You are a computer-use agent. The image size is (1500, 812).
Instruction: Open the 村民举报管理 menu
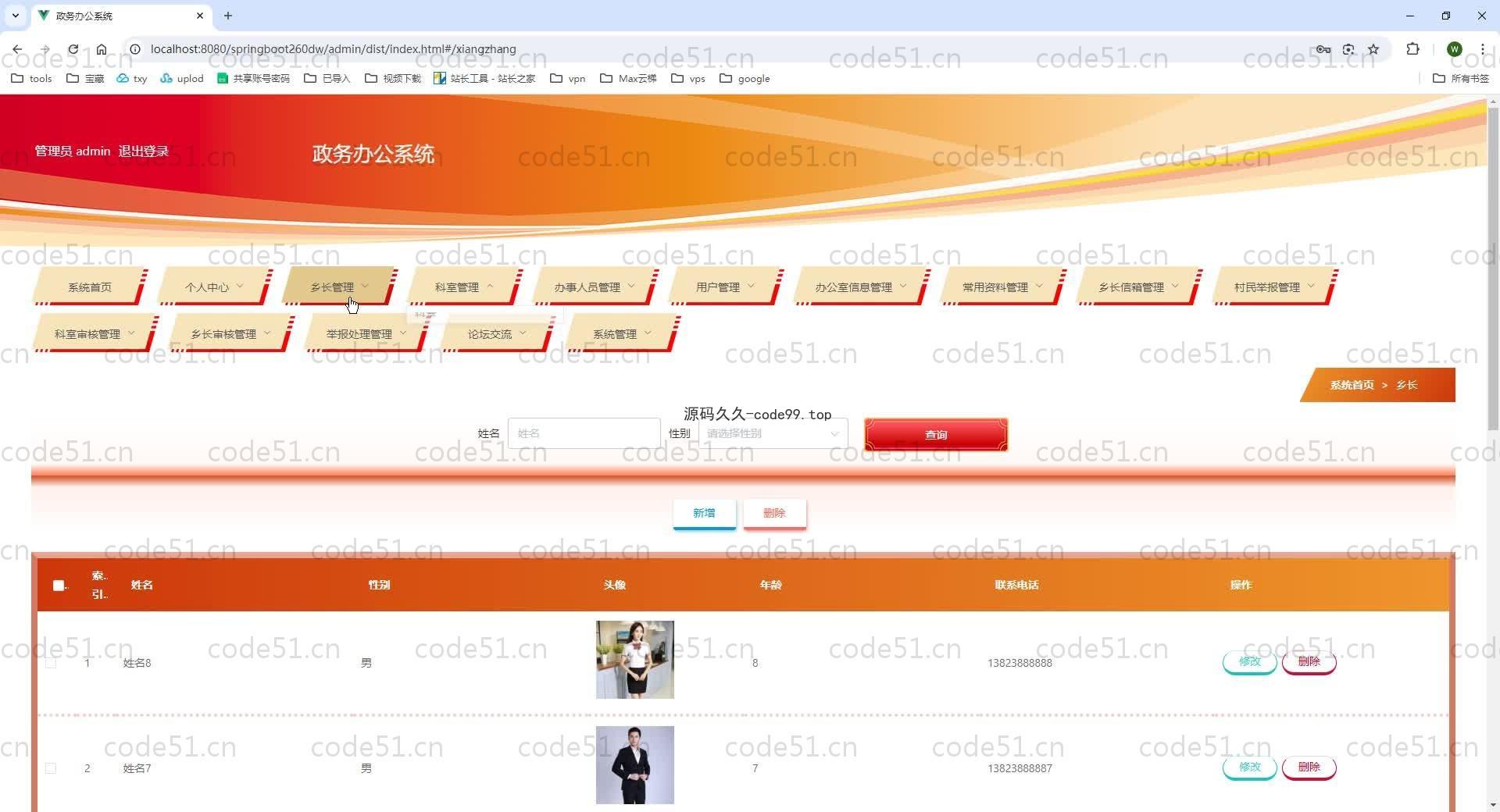coord(1274,287)
